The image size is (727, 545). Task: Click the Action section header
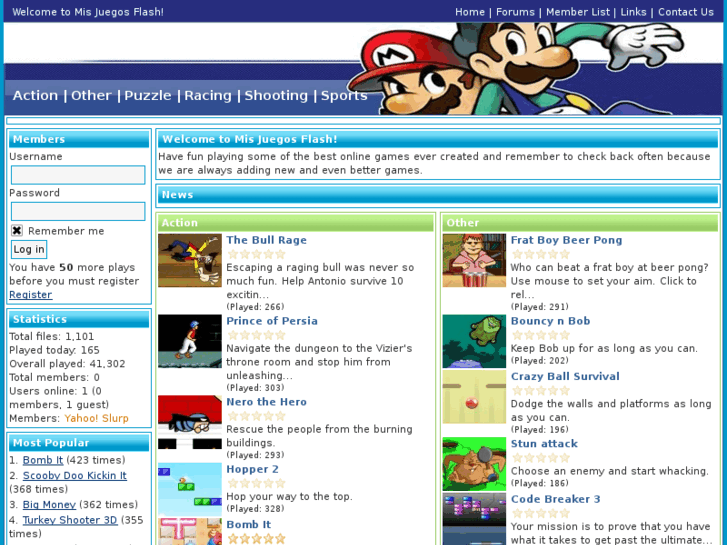pyautogui.click(x=295, y=223)
